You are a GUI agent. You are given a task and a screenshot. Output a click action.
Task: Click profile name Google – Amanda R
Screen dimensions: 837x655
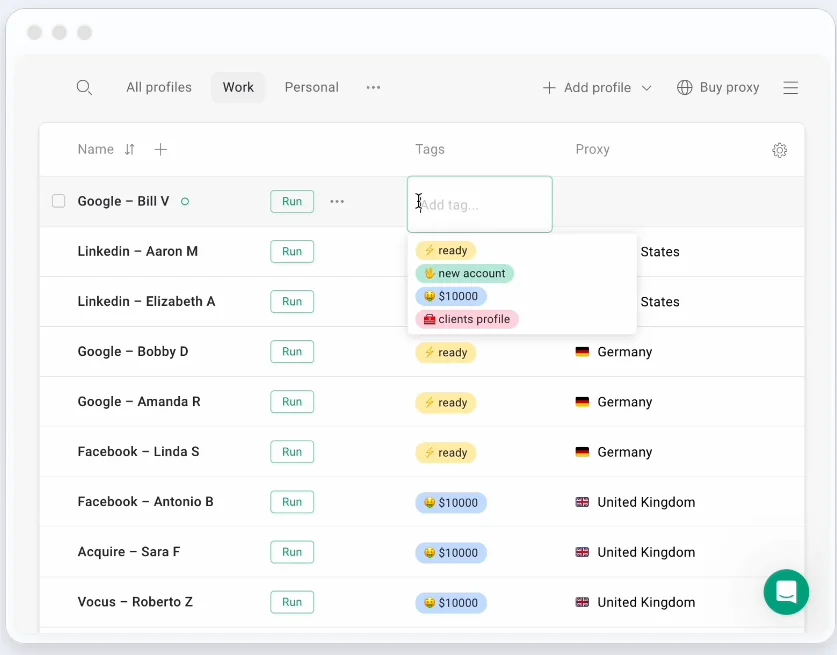click(139, 402)
